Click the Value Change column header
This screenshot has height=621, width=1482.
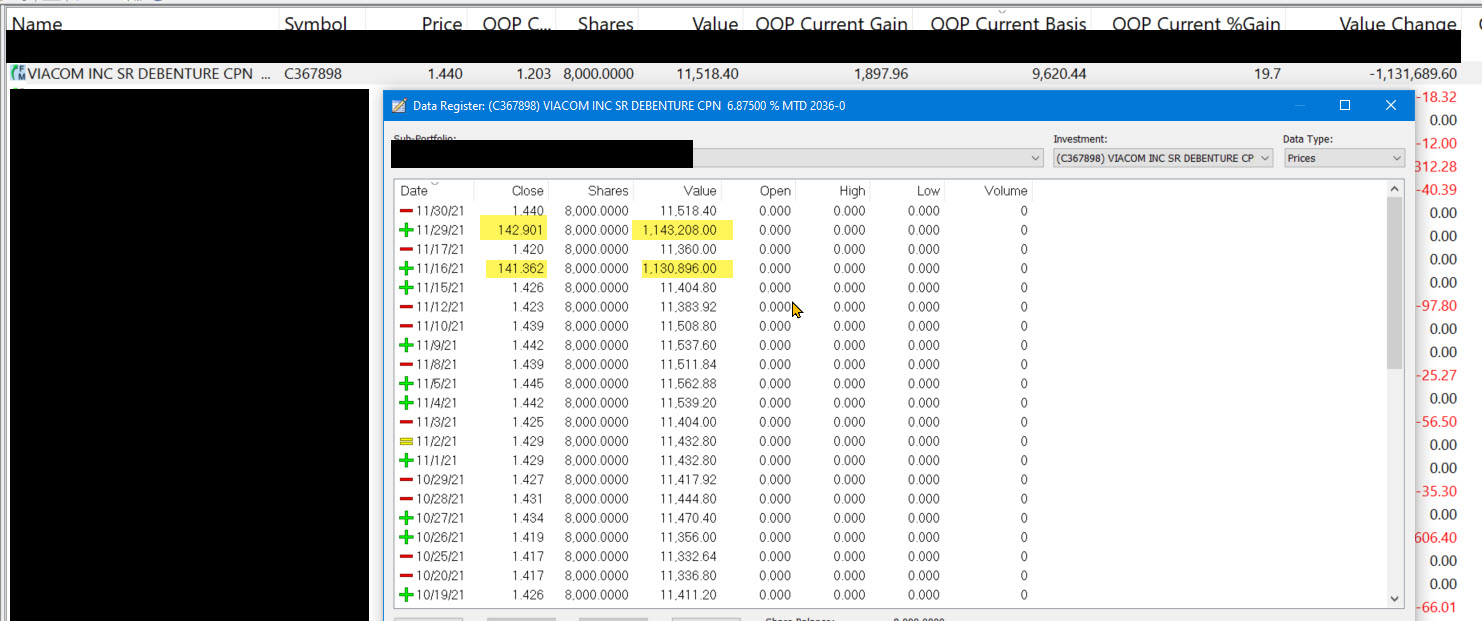click(1396, 23)
